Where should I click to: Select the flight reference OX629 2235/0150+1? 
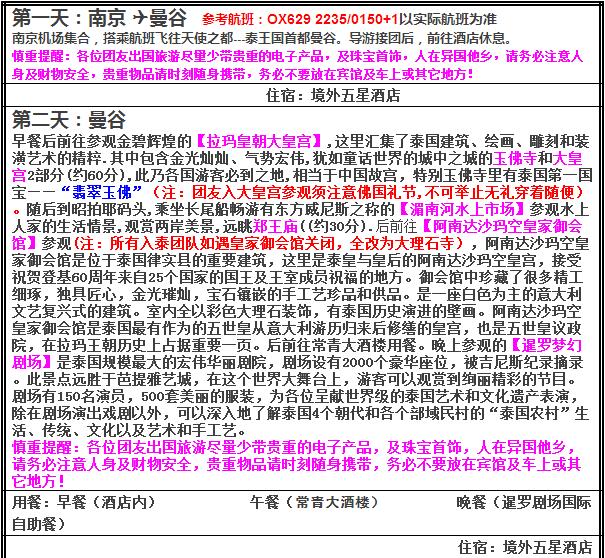332,19
